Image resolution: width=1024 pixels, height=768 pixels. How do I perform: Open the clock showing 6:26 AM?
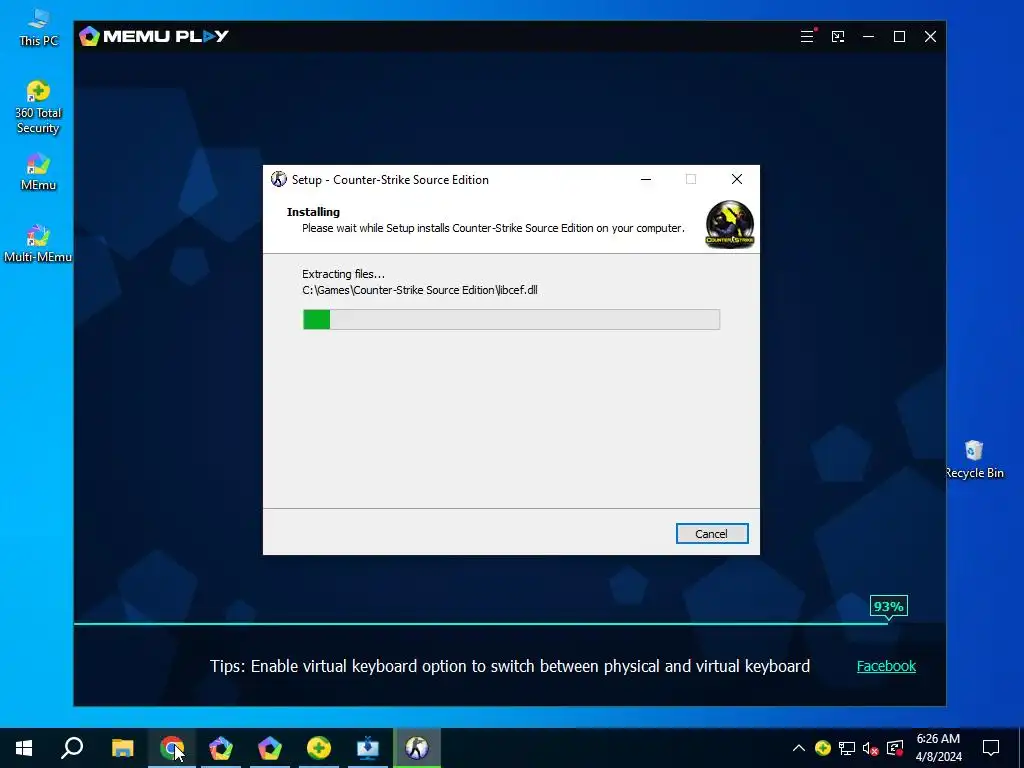pyautogui.click(x=938, y=748)
